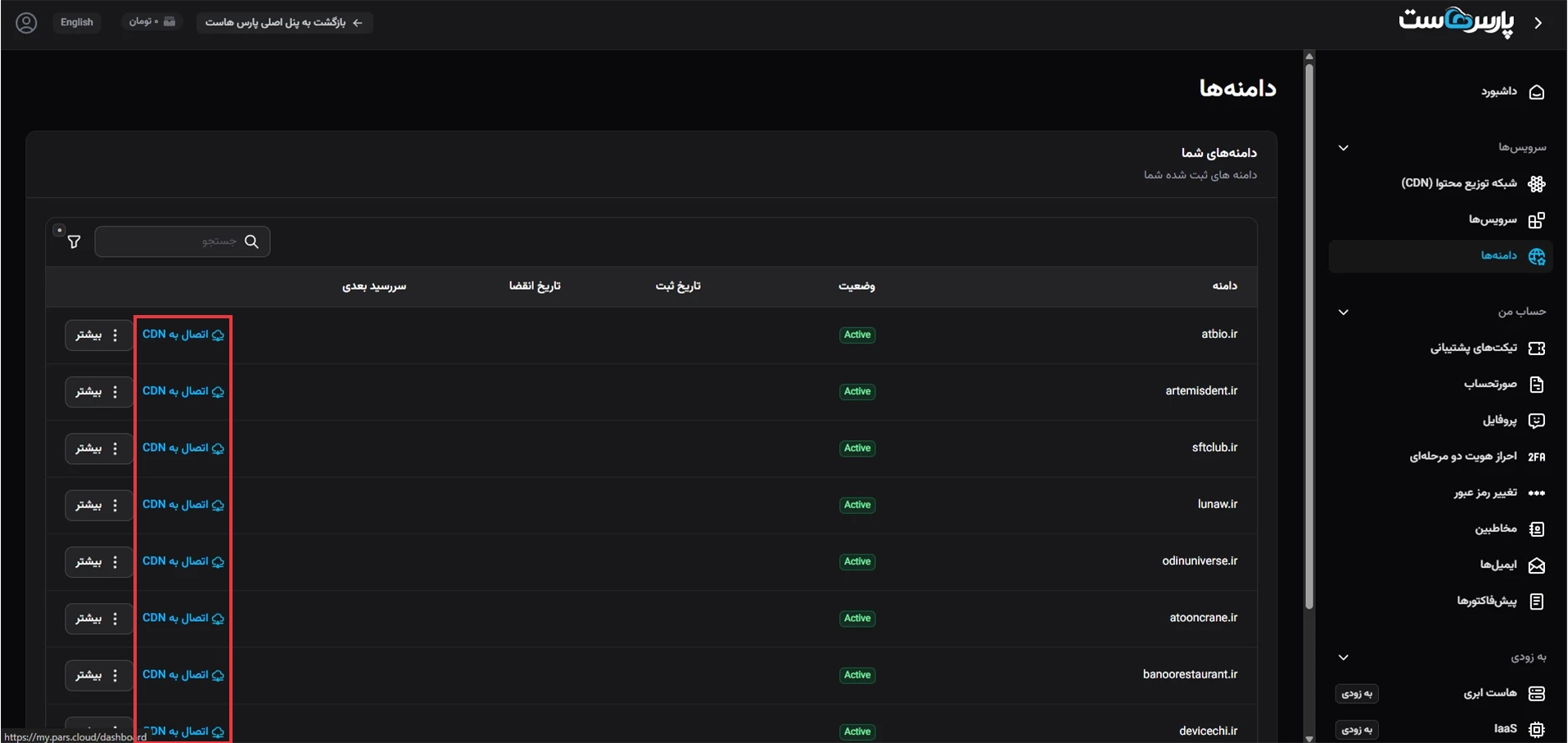1568x743 pixels.
Task: Click Active status badge for devicechi.ir
Action: pos(857,732)
